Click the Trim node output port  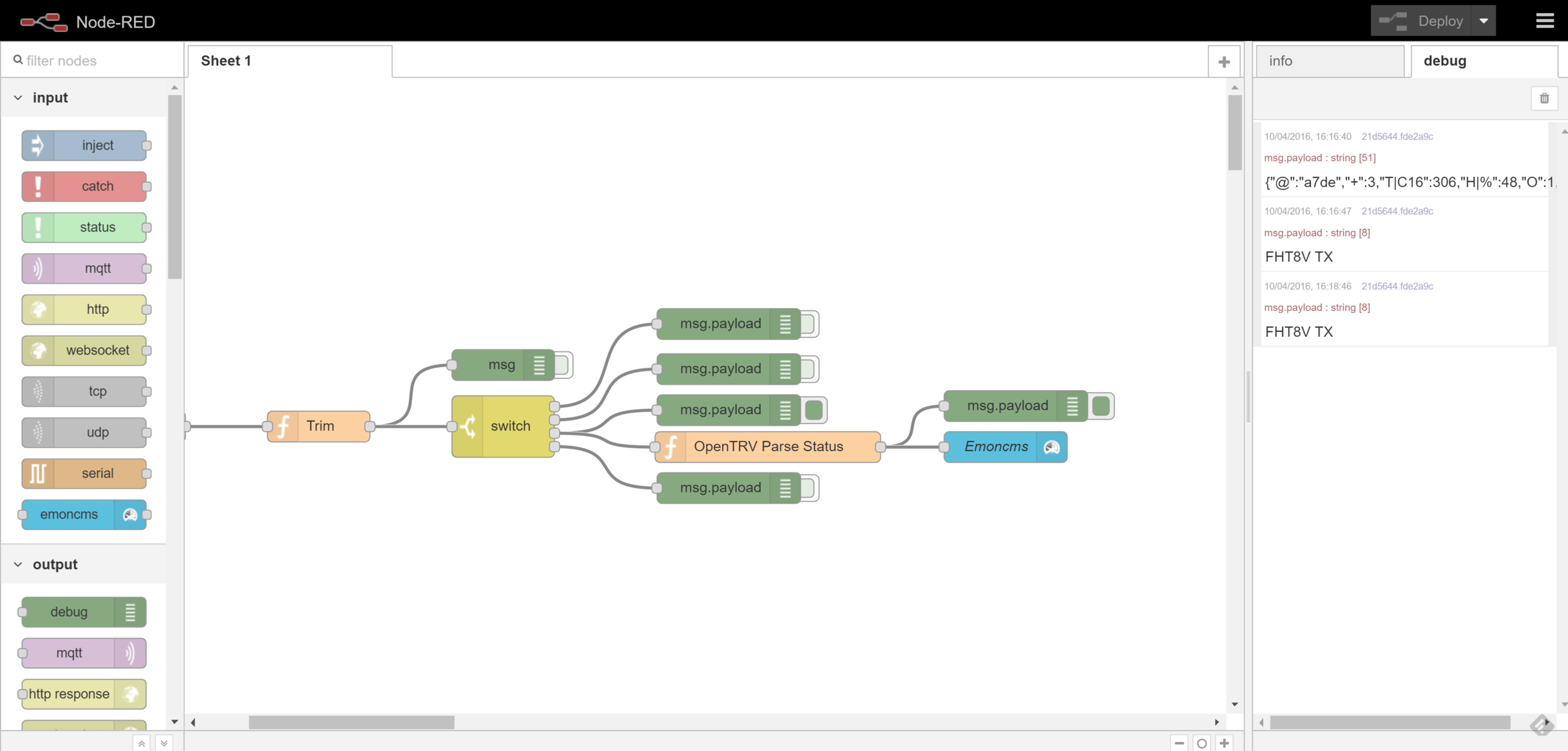pyautogui.click(x=370, y=427)
